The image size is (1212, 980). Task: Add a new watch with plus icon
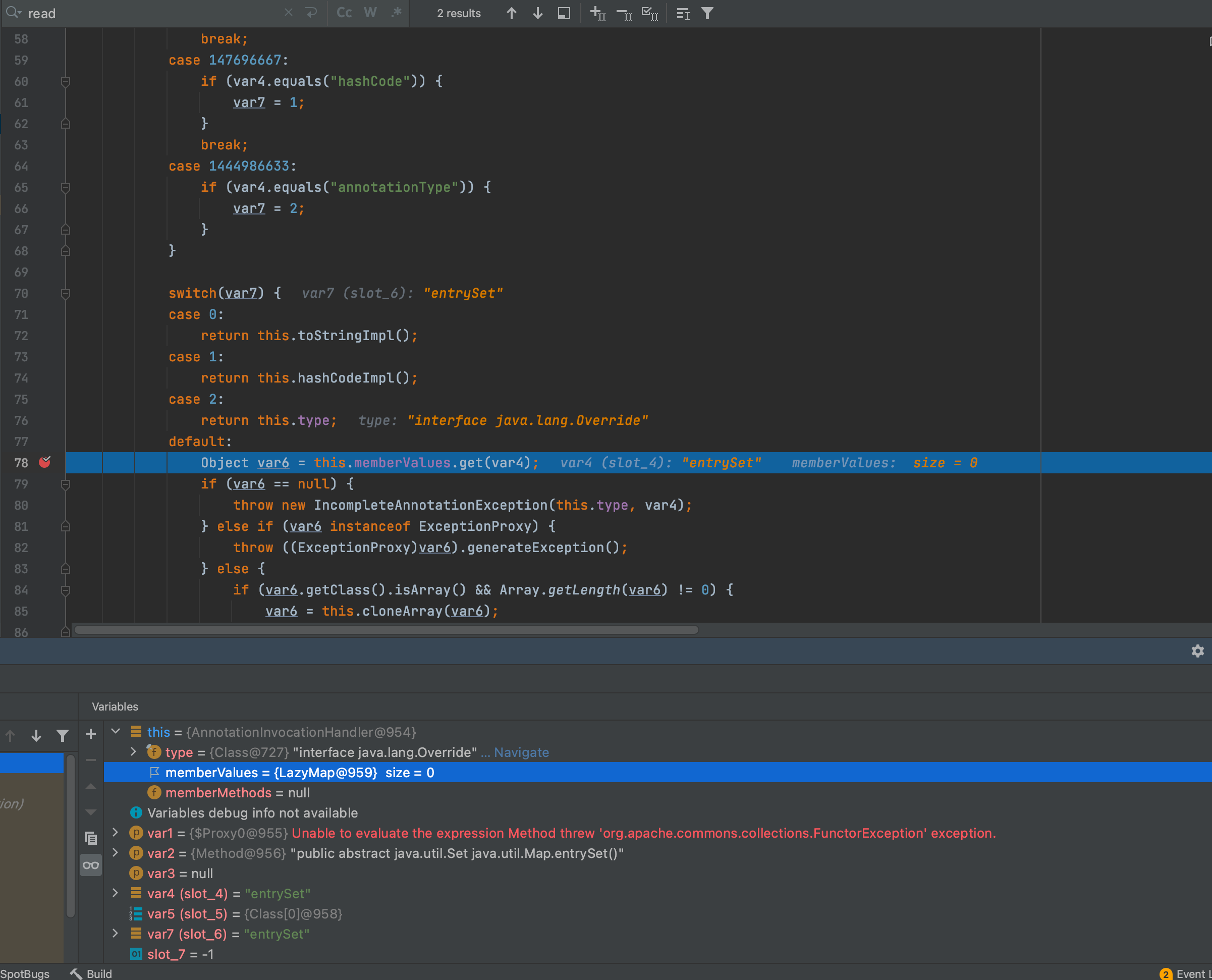point(90,734)
